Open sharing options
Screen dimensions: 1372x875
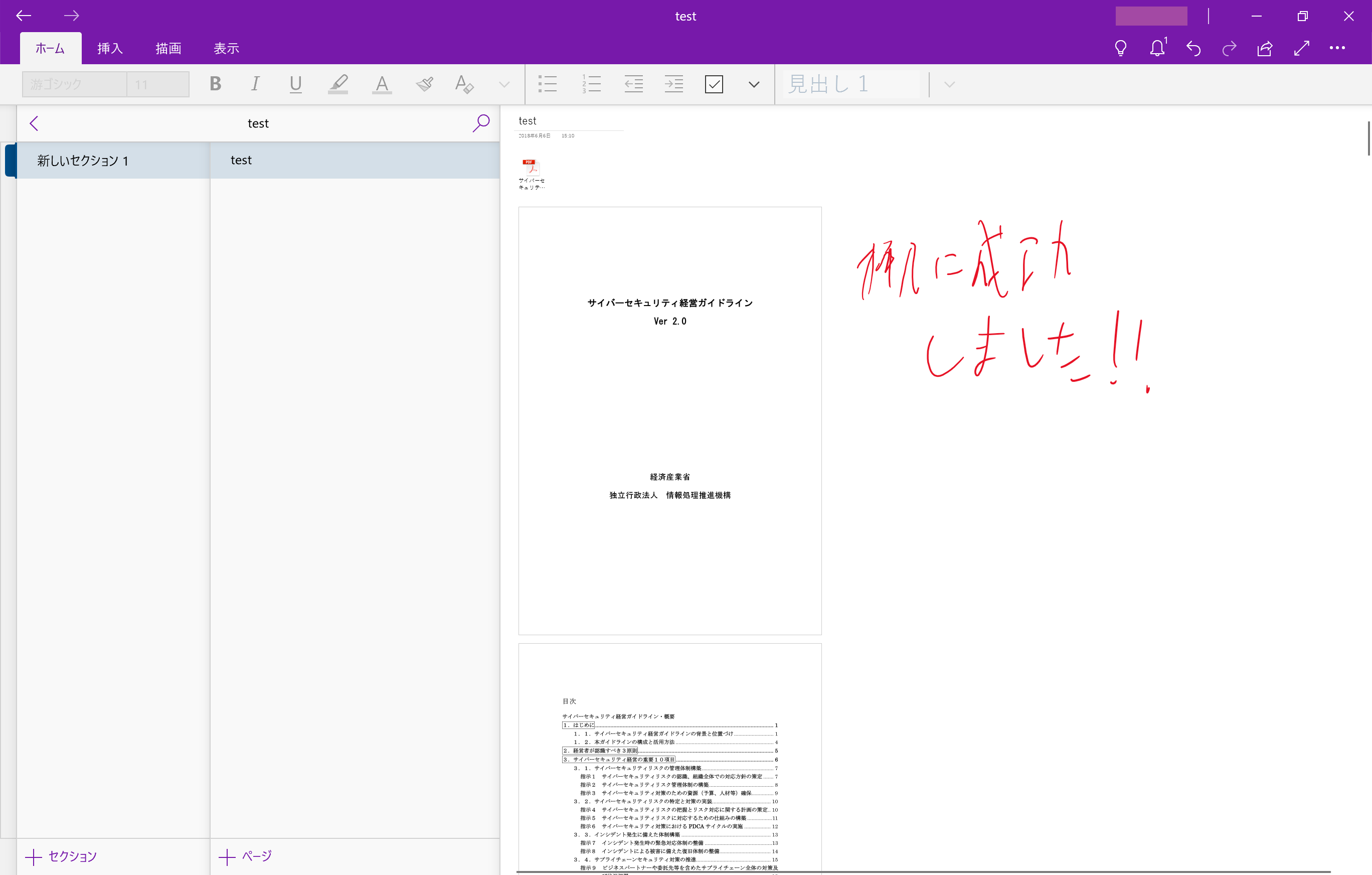coord(1265,49)
